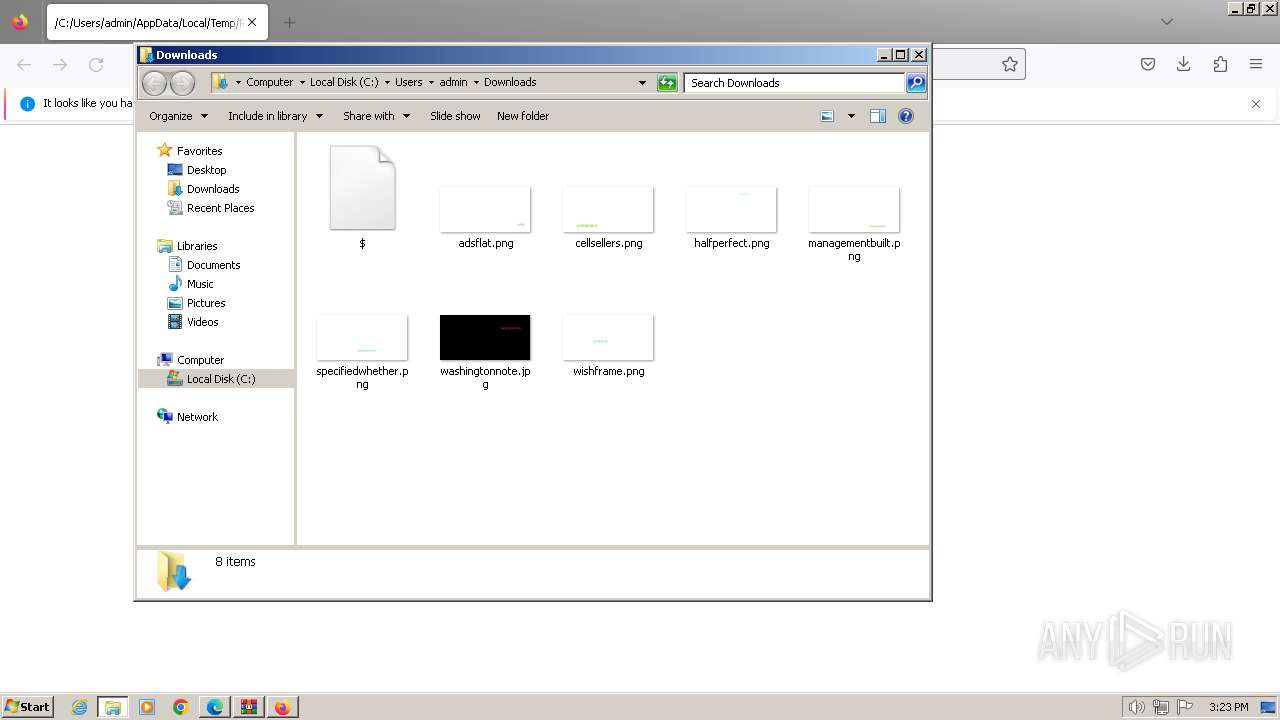Viewport: 1280px width, 720px height.
Task: Open the Share with dropdown
Action: point(376,116)
